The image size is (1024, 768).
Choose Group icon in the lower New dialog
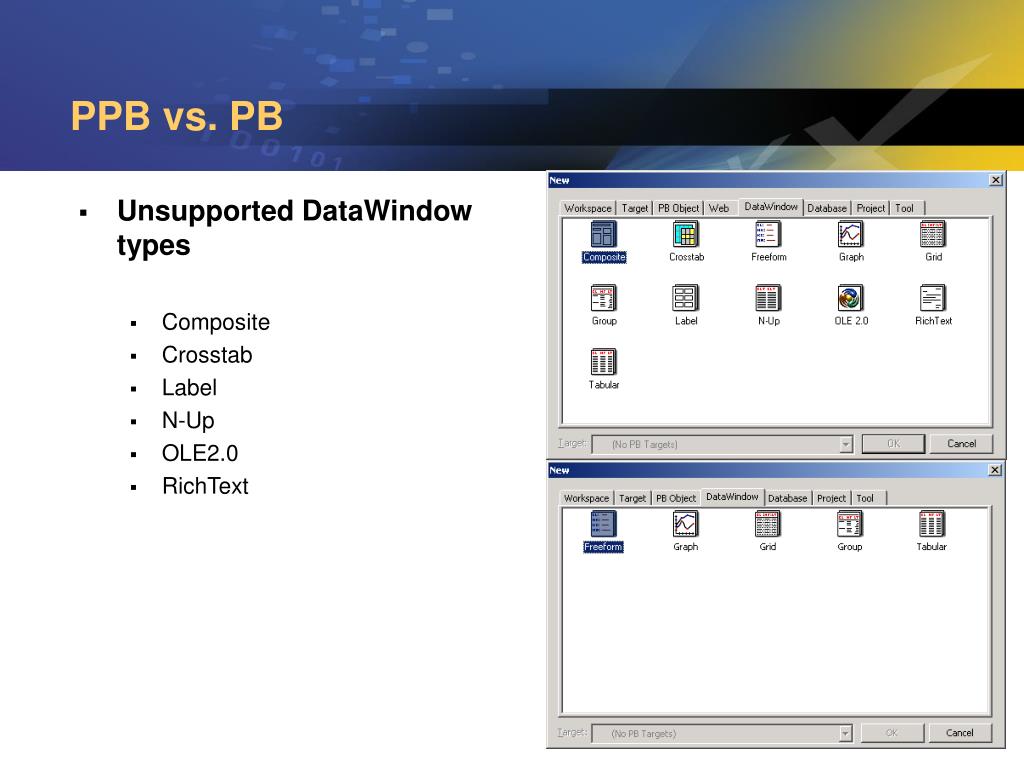point(850,524)
